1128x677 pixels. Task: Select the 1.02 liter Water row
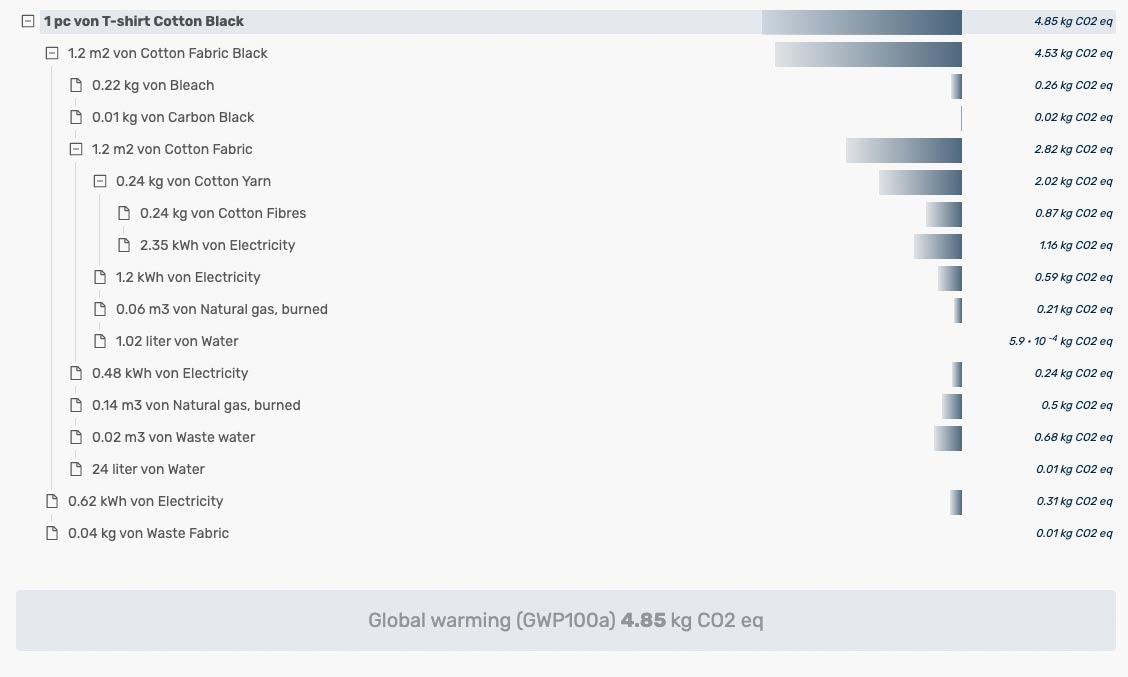point(177,341)
